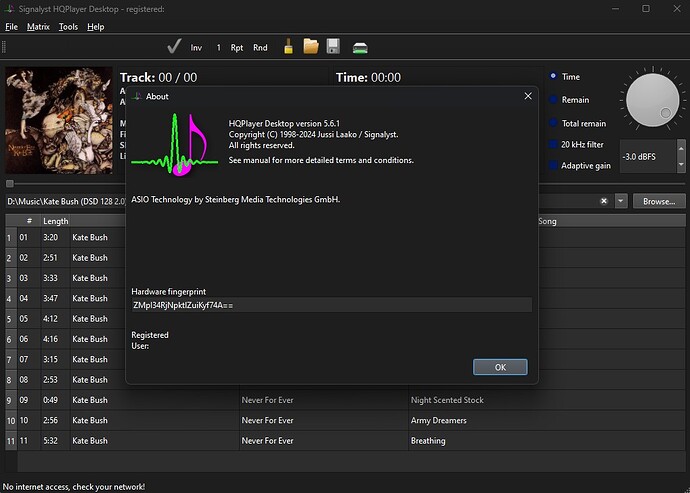
Task: Click the Time: 00:00 display
Action: [368, 77]
